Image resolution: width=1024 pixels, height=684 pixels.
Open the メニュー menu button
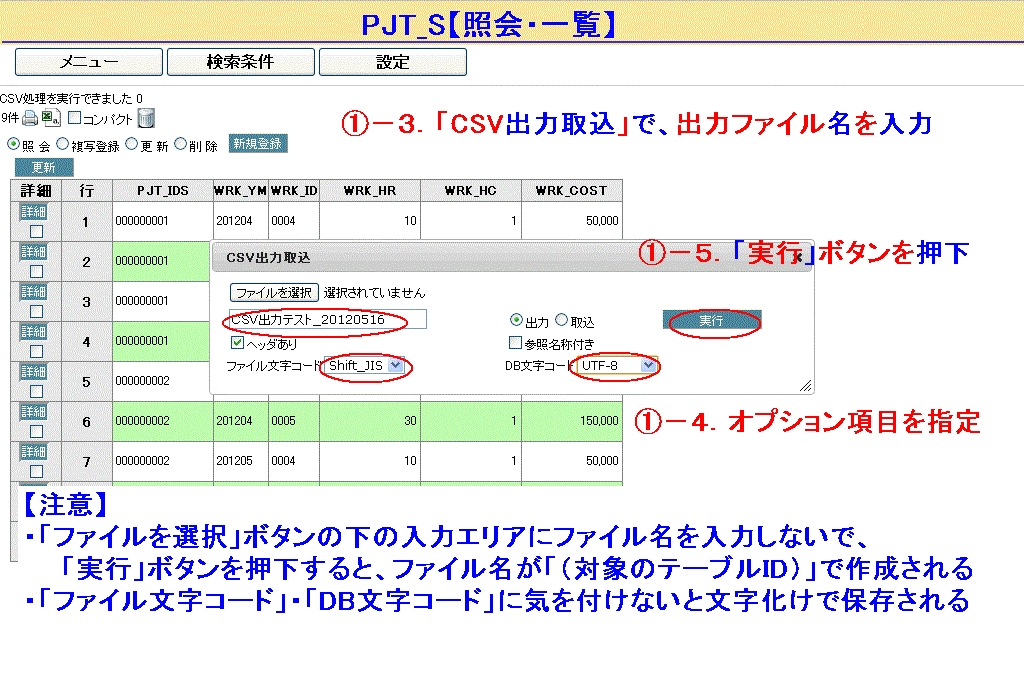click(x=88, y=62)
